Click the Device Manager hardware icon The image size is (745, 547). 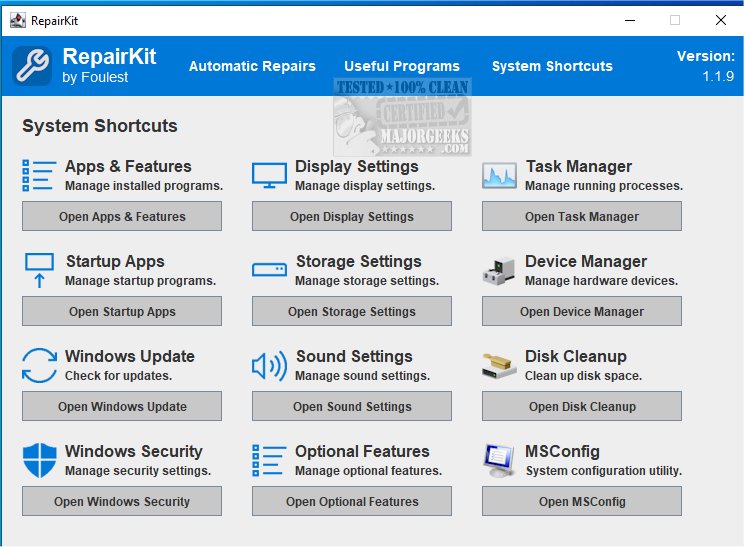coord(499,270)
